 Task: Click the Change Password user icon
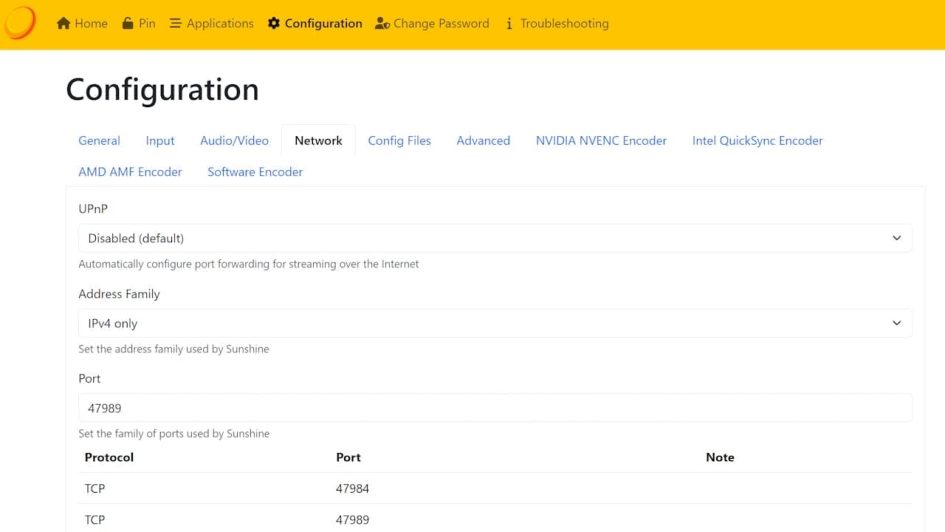pyautogui.click(x=382, y=23)
